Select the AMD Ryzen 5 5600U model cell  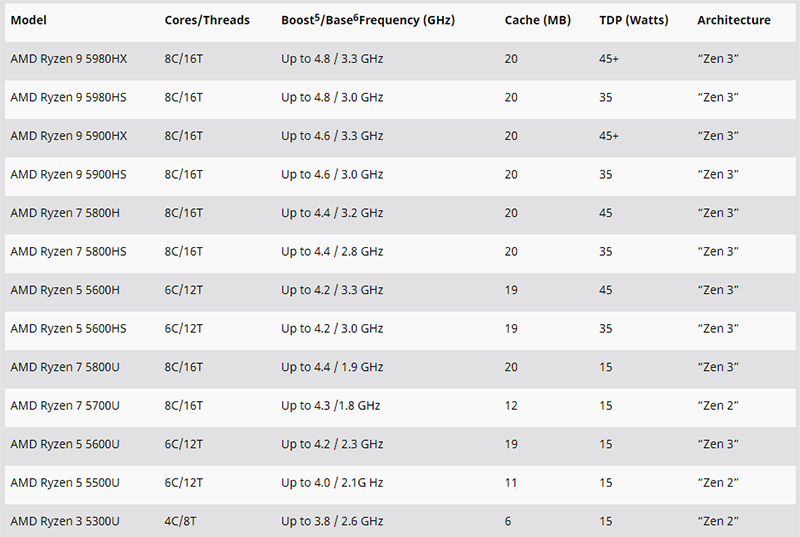click(x=65, y=444)
